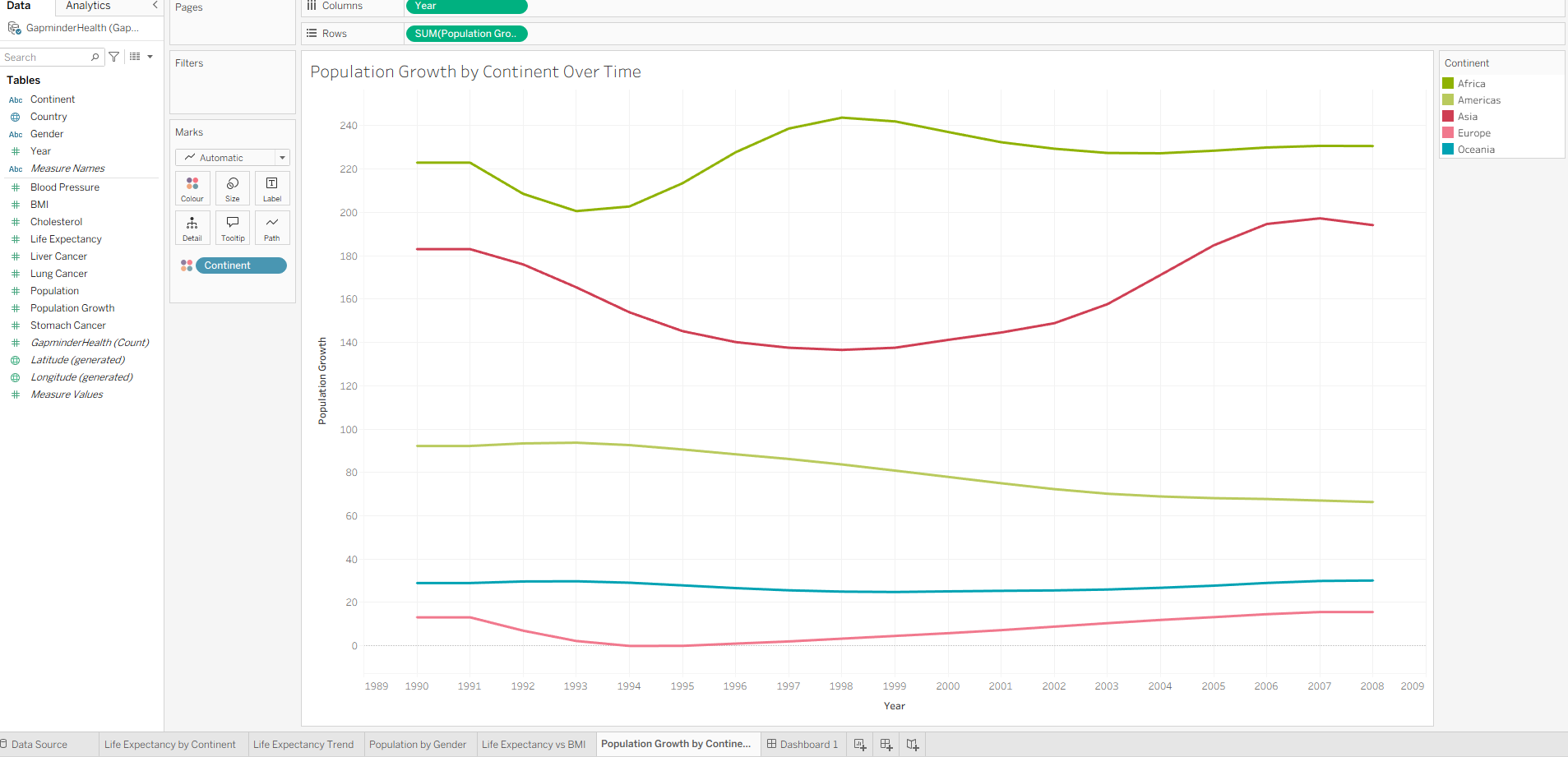The height and width of the screenshot is (757, 1568).
Task: Select the Label icon on the Marks card
Action: [x=271, y=187]
